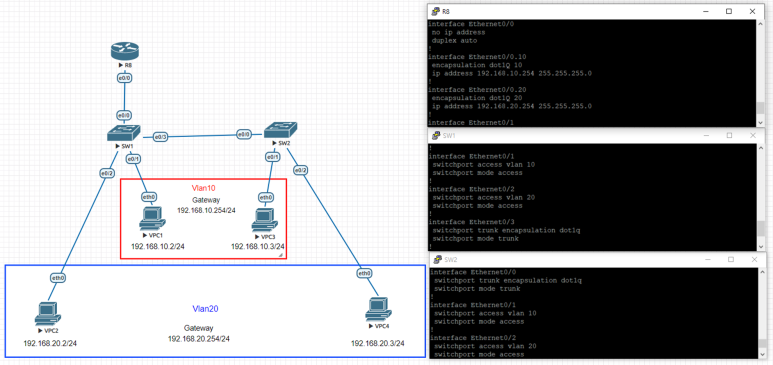Click scroll-down arrow in SW1 terminal

point(761,246)
